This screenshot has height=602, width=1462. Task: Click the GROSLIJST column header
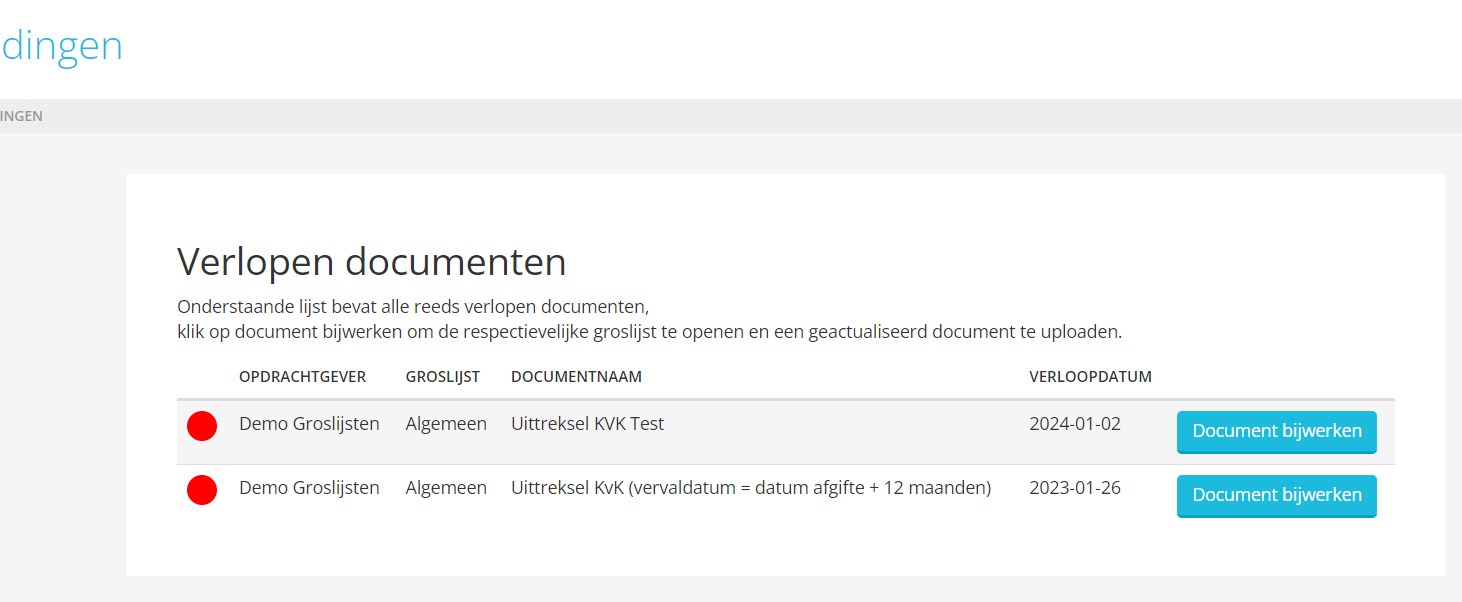[x=443, y=377]
